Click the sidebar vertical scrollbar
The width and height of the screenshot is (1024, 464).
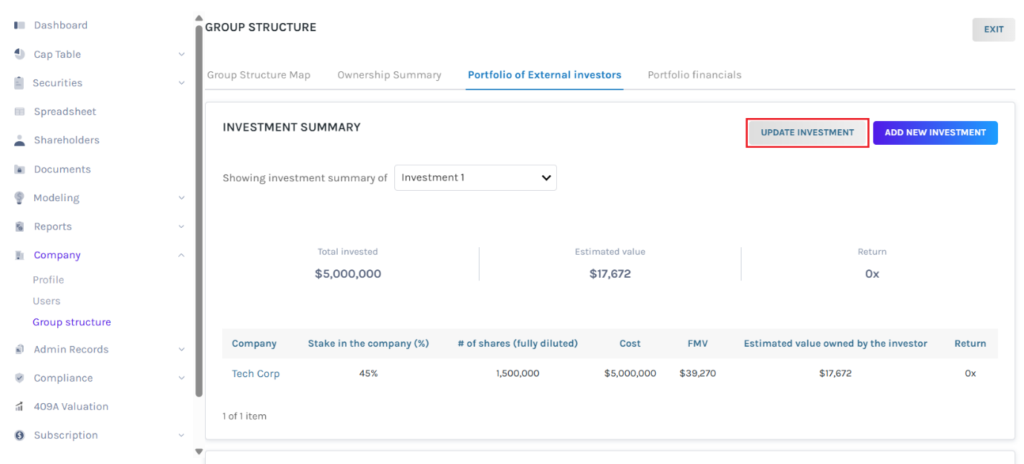[198, 200]
